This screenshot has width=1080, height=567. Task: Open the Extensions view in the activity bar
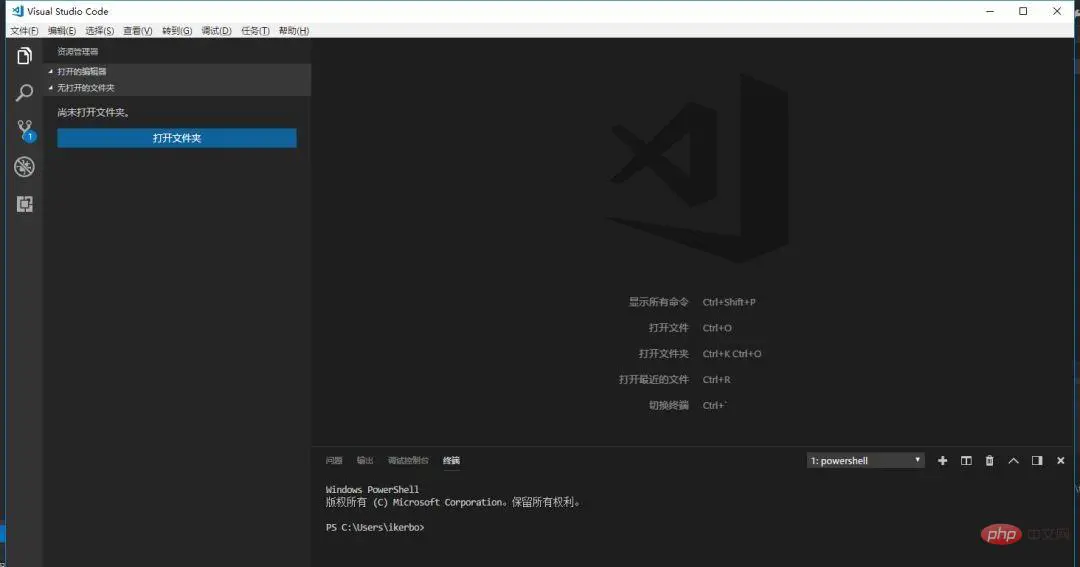(x=24, y=204)
